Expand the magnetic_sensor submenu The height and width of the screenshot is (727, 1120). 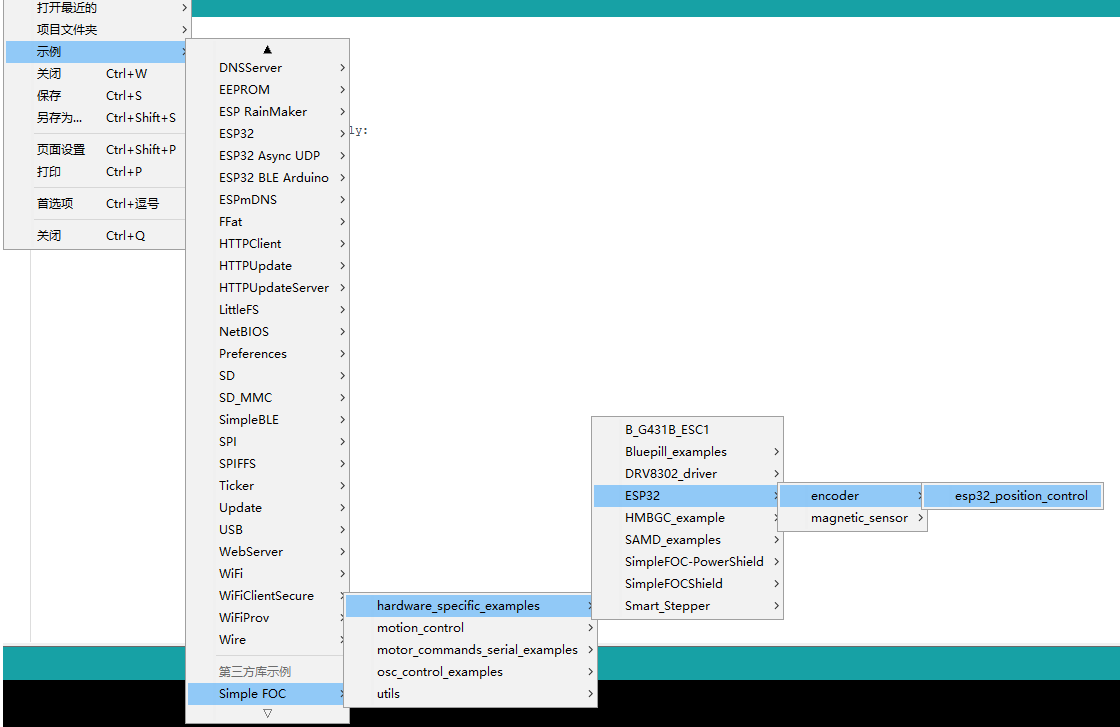coord(853,518)
